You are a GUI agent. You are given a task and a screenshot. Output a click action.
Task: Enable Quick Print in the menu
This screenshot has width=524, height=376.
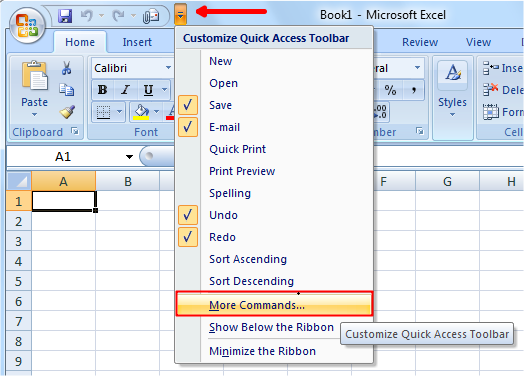coord(274,149)
